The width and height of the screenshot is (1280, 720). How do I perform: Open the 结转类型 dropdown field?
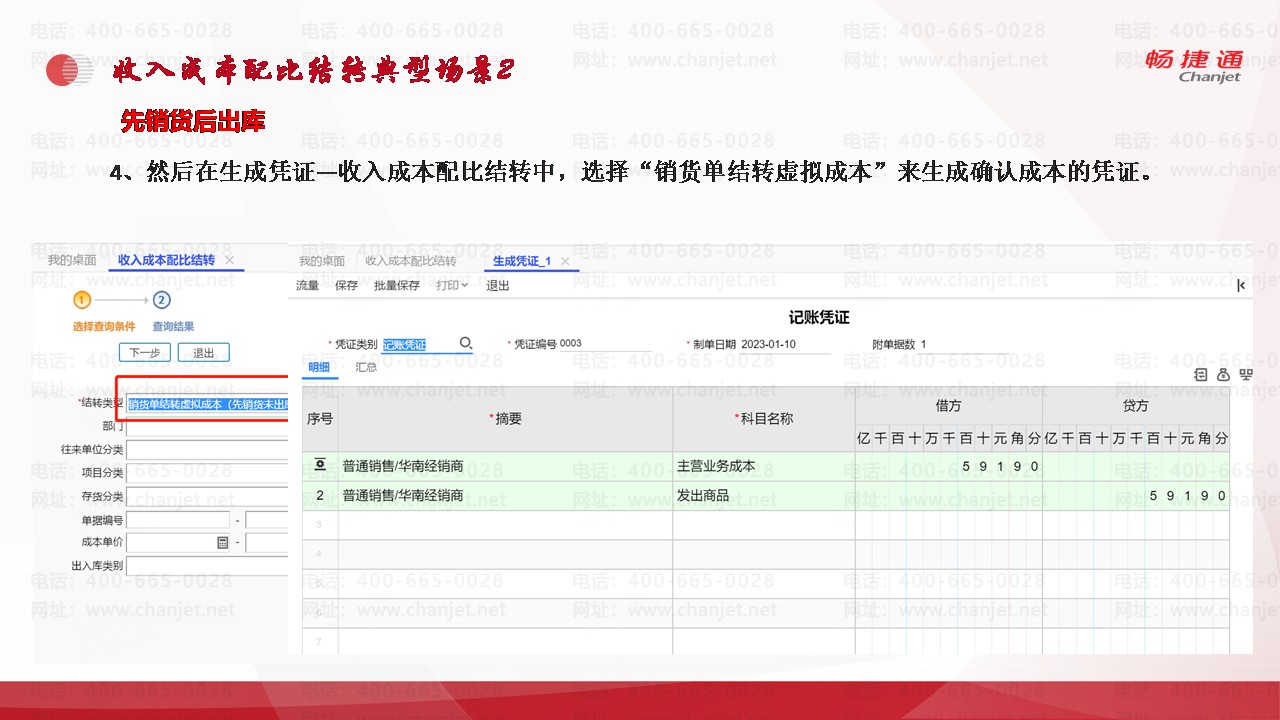207,404
